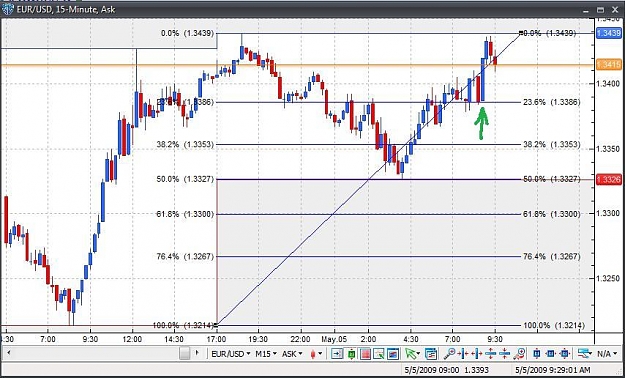Maximize the EUR/USD chart window

(x=601, y=9)
